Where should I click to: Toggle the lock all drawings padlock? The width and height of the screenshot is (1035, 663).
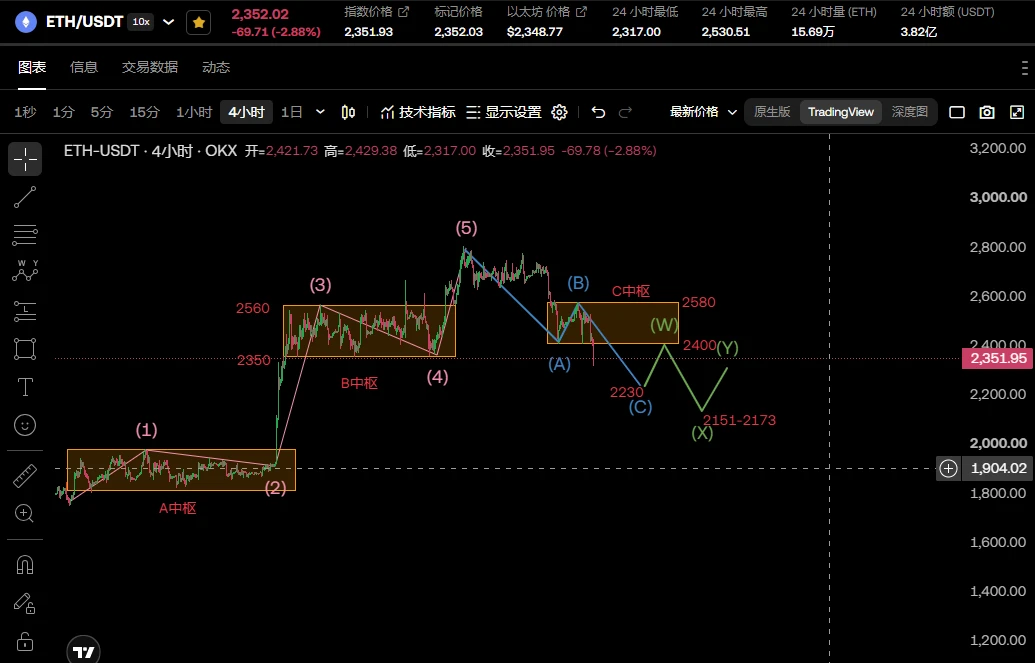(25, 641)
